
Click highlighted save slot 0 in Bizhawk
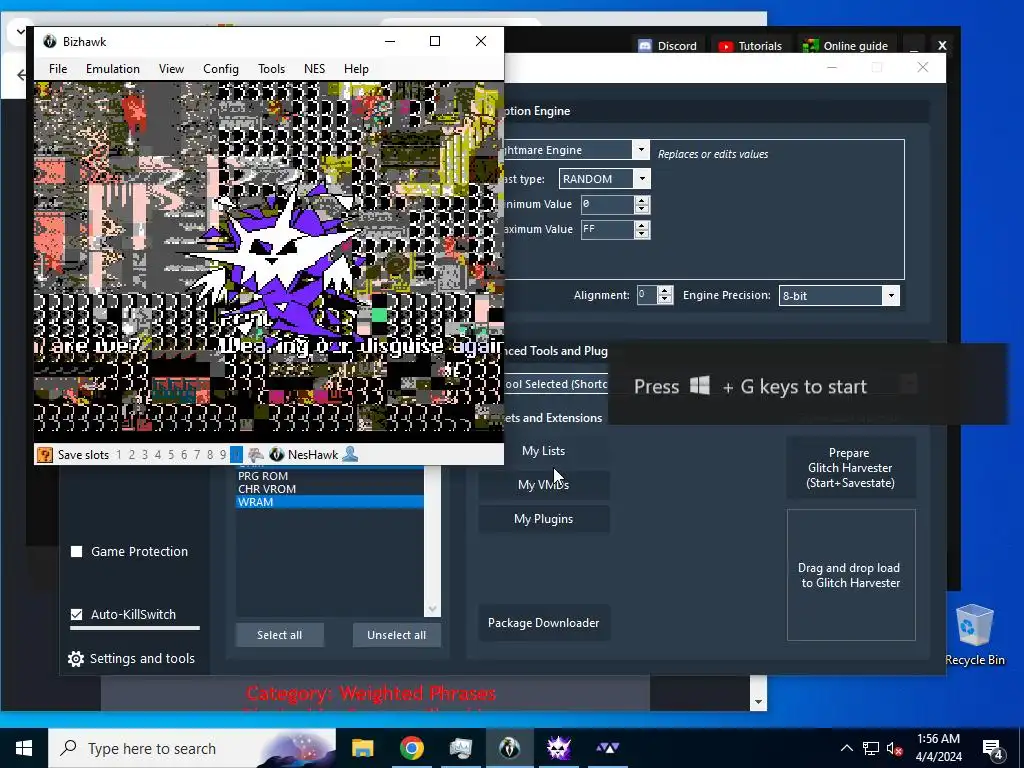[x=236, y=455]
